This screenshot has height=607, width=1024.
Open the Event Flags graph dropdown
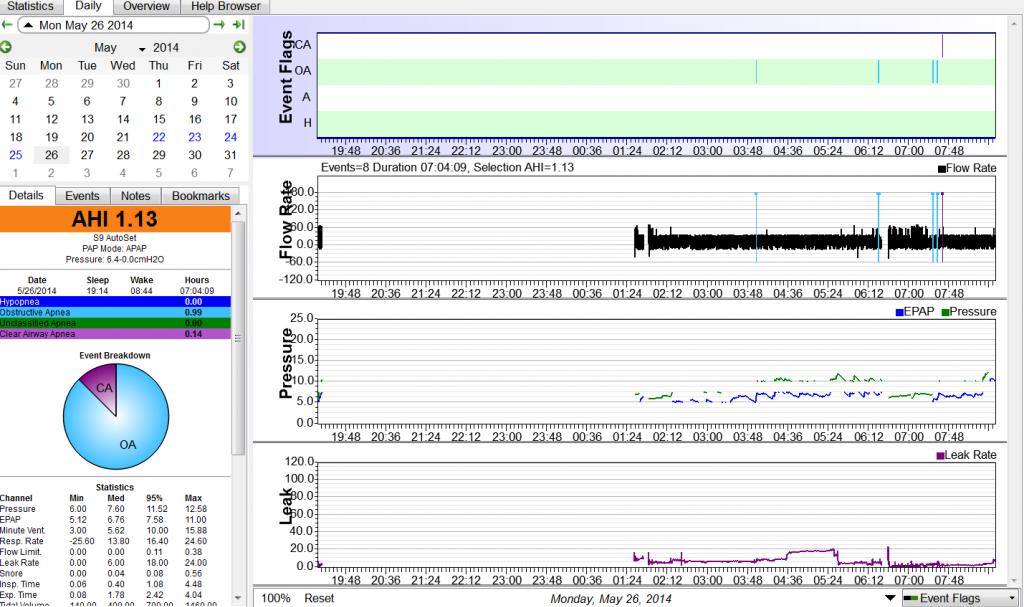coord(959,598)
